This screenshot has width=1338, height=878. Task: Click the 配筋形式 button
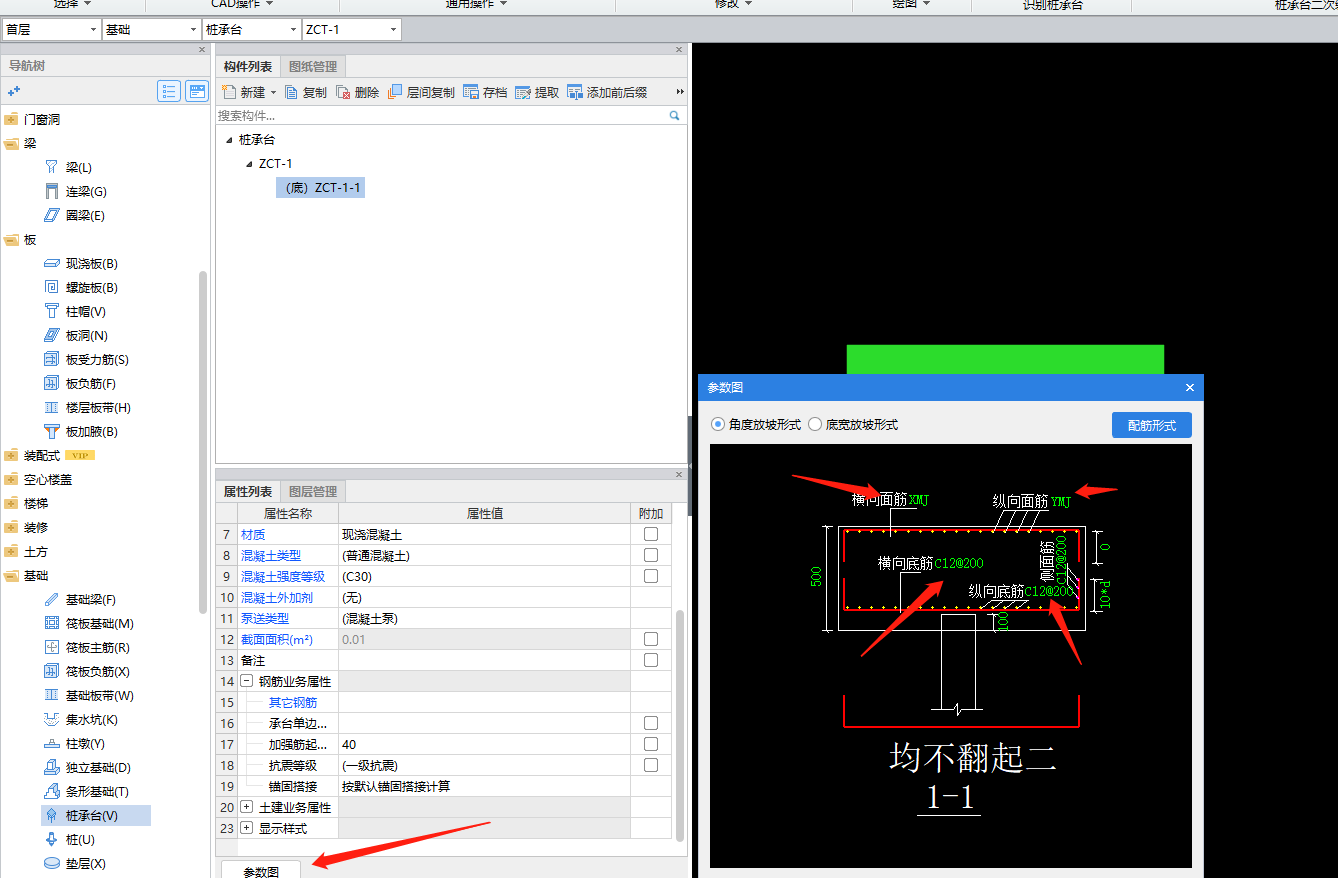coord(1152,425)
